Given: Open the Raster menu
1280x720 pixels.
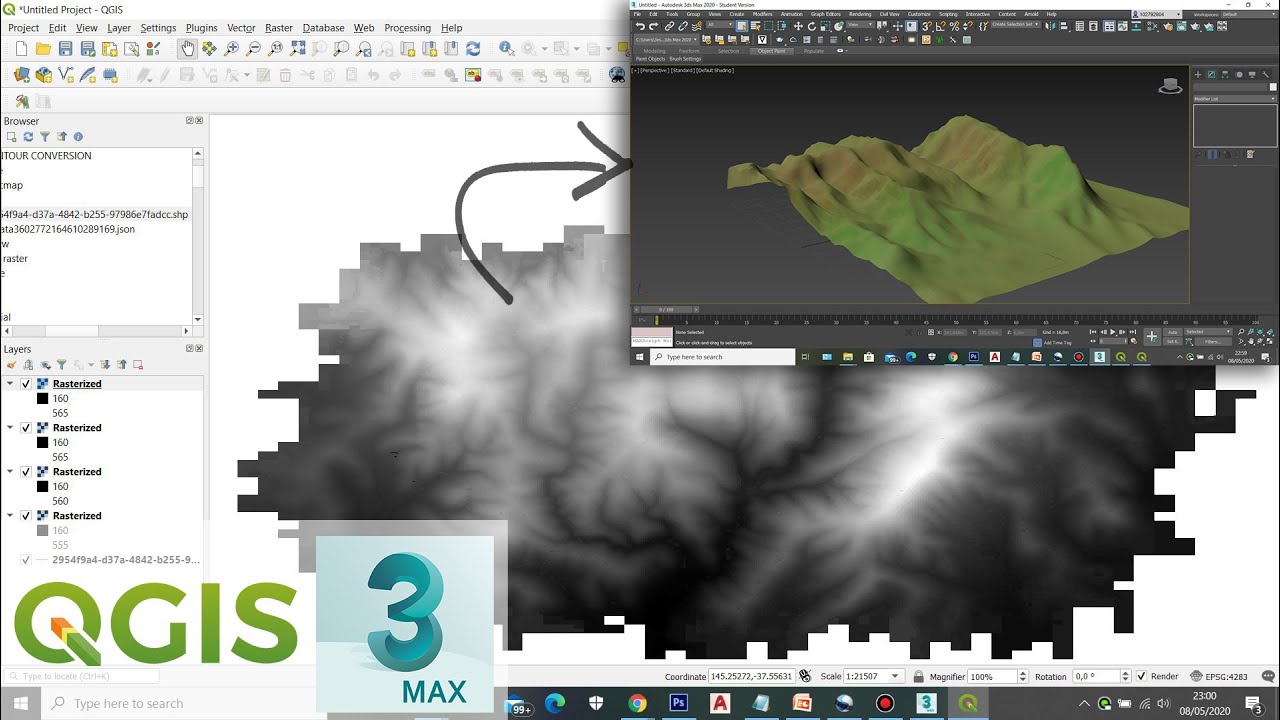Looking at the screenshot, I should [x=279, y=28].
